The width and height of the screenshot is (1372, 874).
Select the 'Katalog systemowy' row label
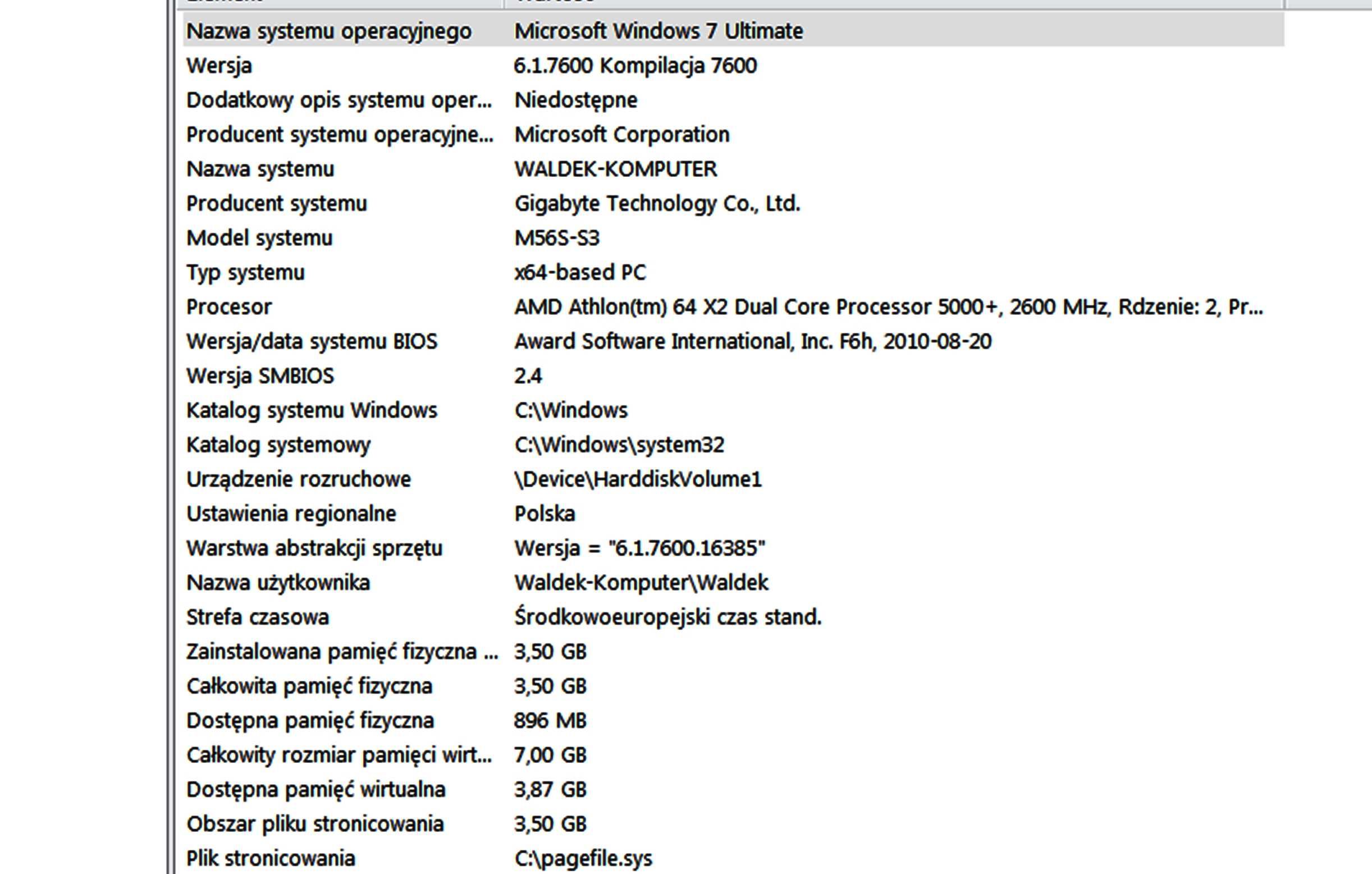point(278,445)
